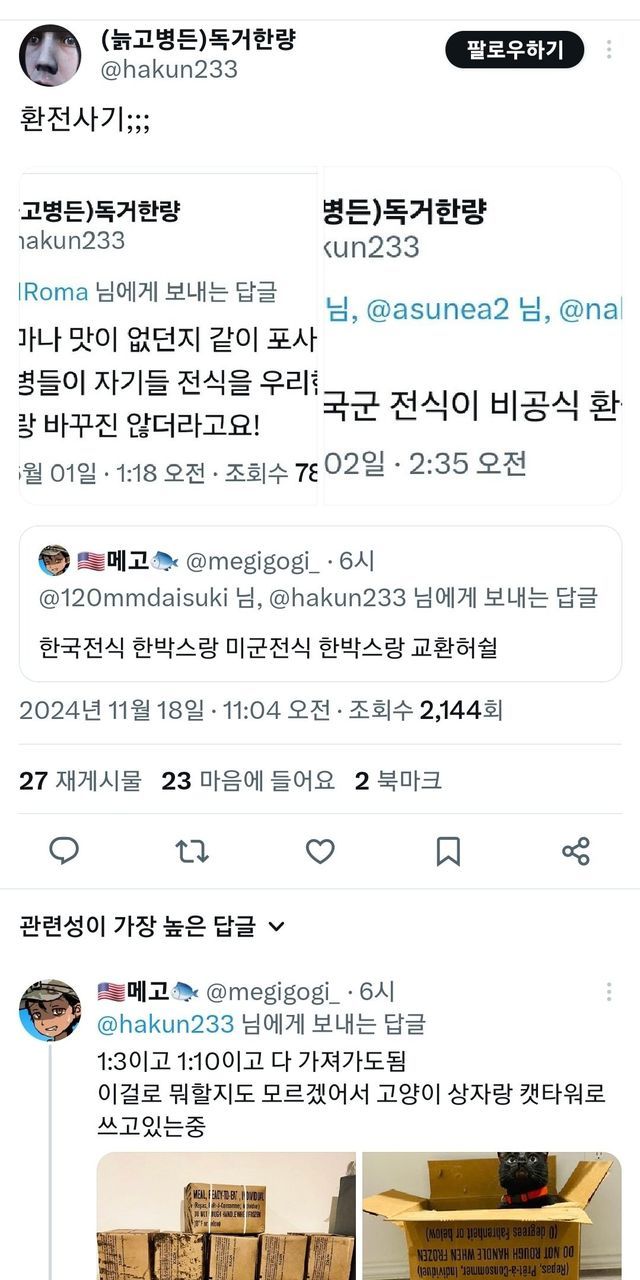Open cat in box photo
Image resolution: width=640 pixels, height=1280 pixels.
coord(492,1216)
